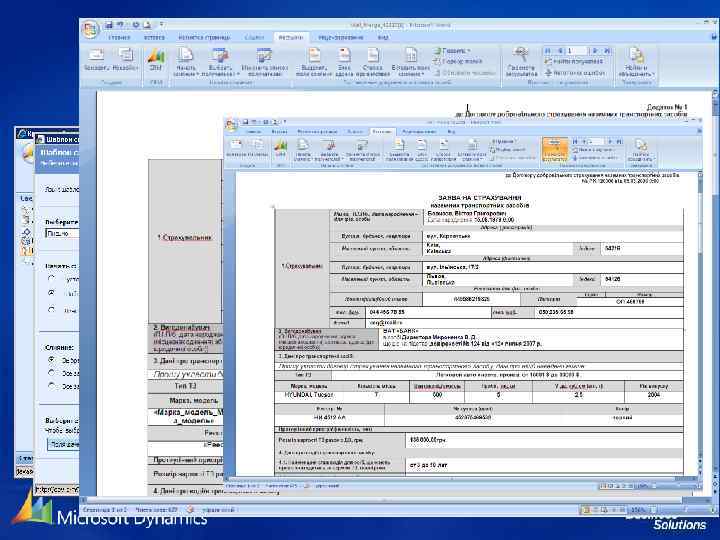Insert Строка приветствия from back Word ribbon

pyautogui.click(x=372, y=62)
